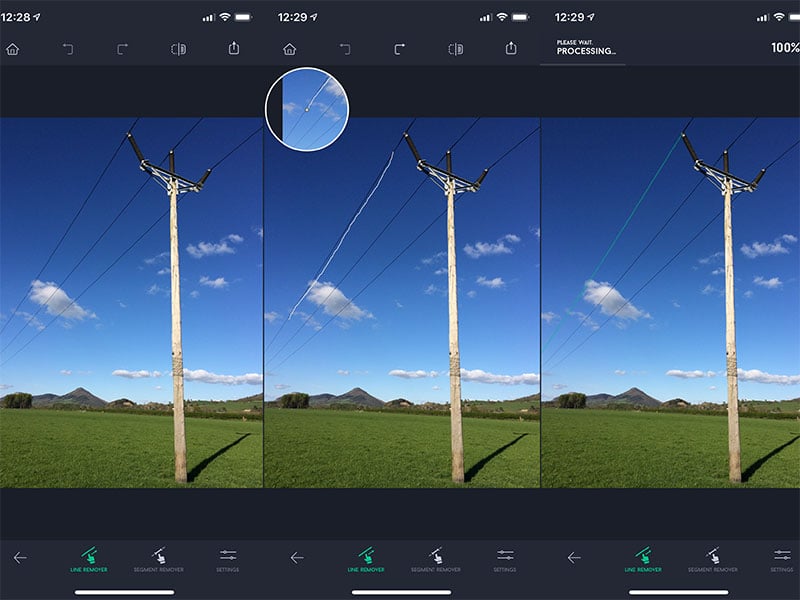Open the share/export icon on left phone screen

[234, 48]
